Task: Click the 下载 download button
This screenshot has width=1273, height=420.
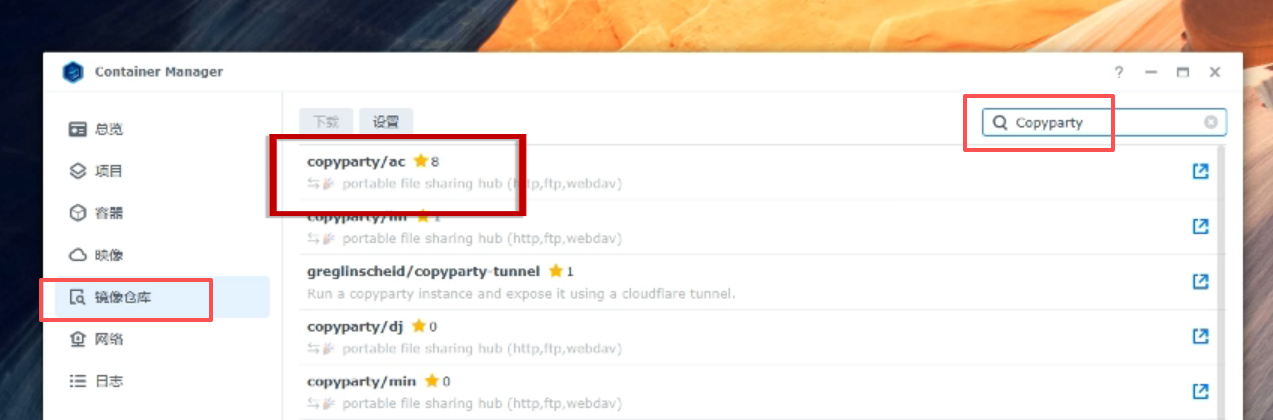Action: [x=326, y=122]
